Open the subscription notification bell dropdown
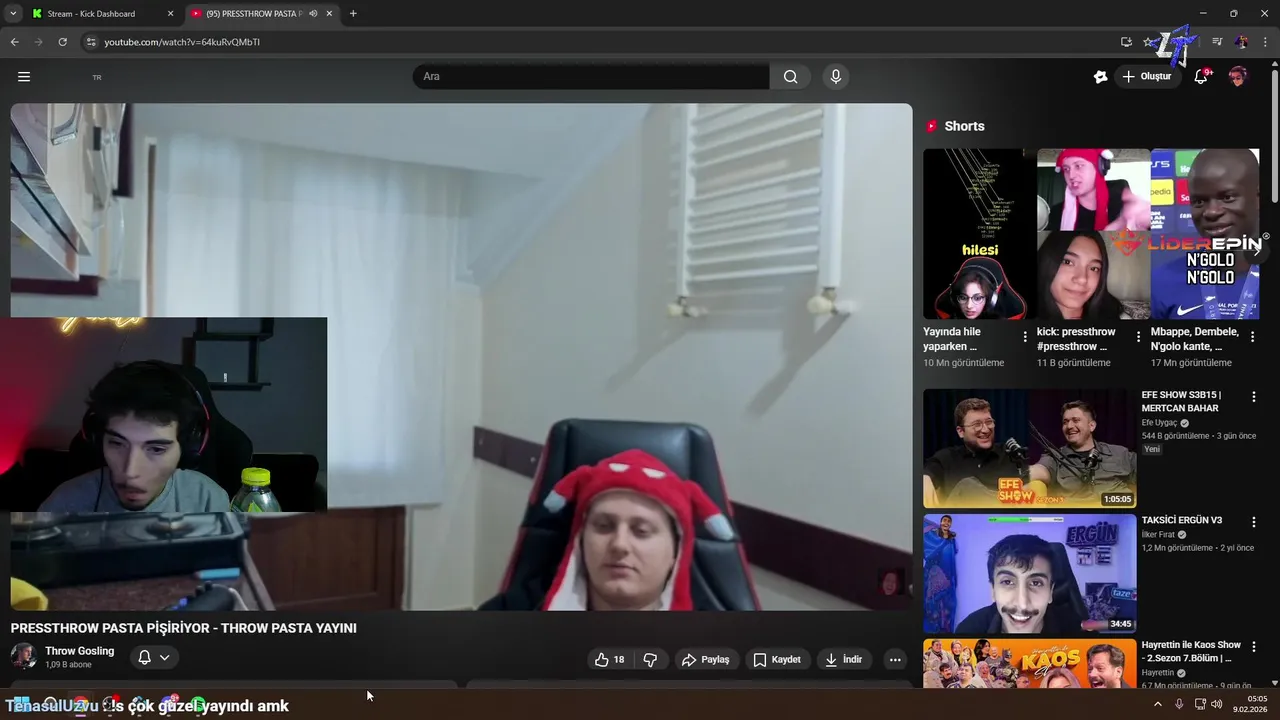1280x720 pixels. click(154, 657)
